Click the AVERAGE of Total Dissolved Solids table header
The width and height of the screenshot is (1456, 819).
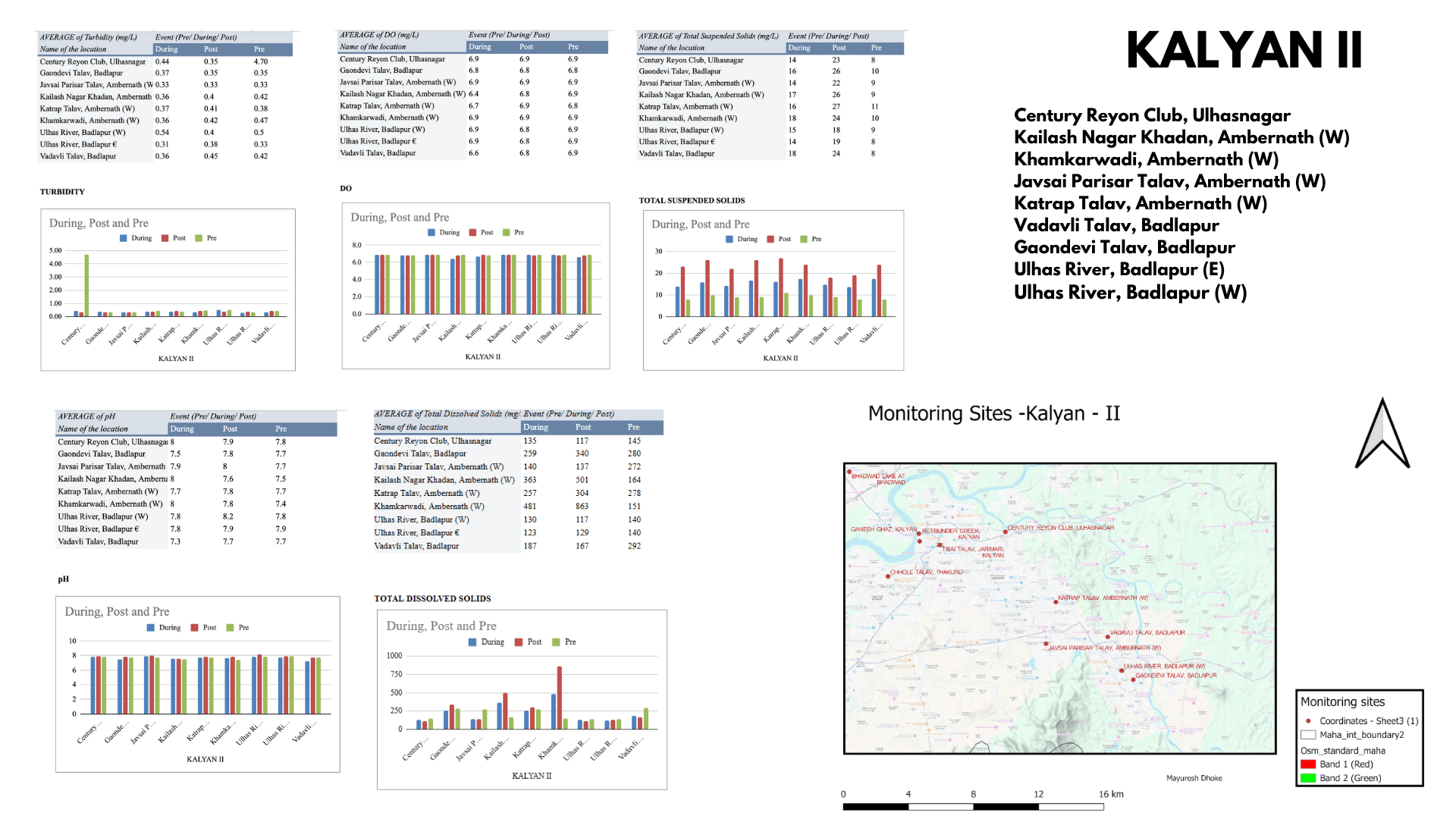pyautogui.click(x=446, y=414)
